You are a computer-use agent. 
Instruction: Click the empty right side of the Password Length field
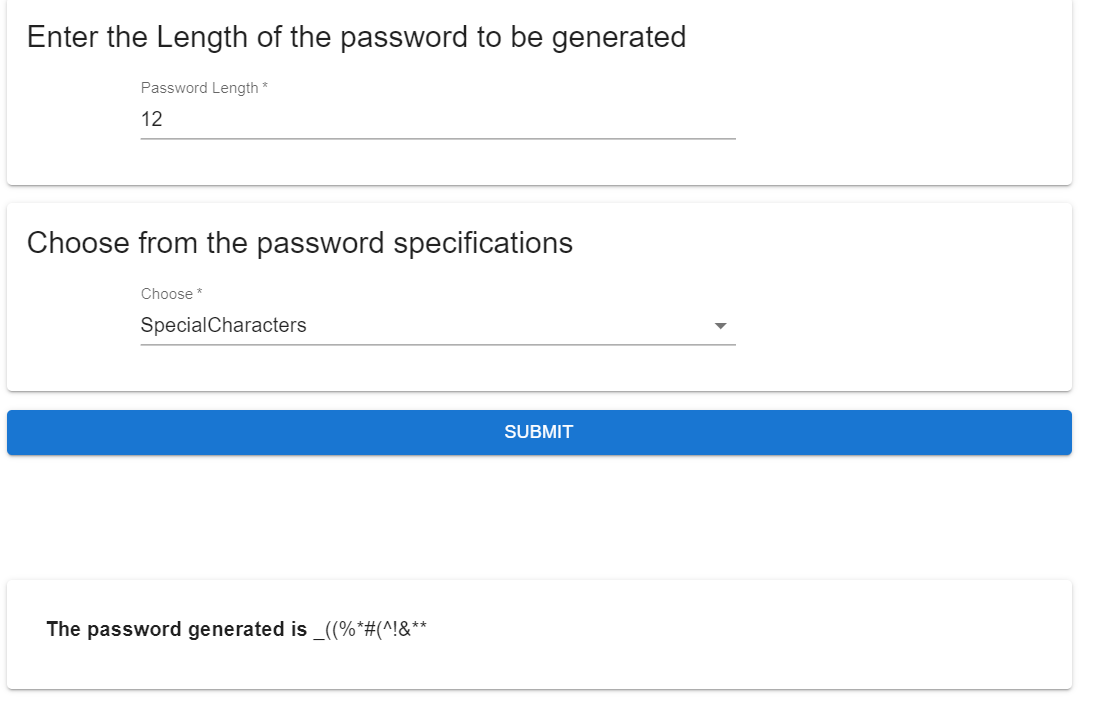pyautogui.click(x=600, y=119)
